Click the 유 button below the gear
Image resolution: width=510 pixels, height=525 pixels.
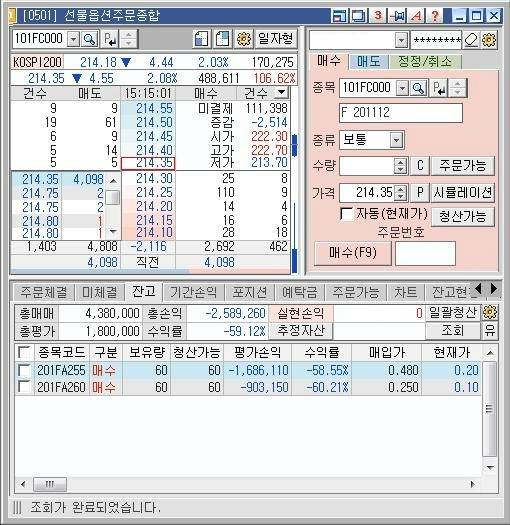pyautogui.click(x=490, y=331)
